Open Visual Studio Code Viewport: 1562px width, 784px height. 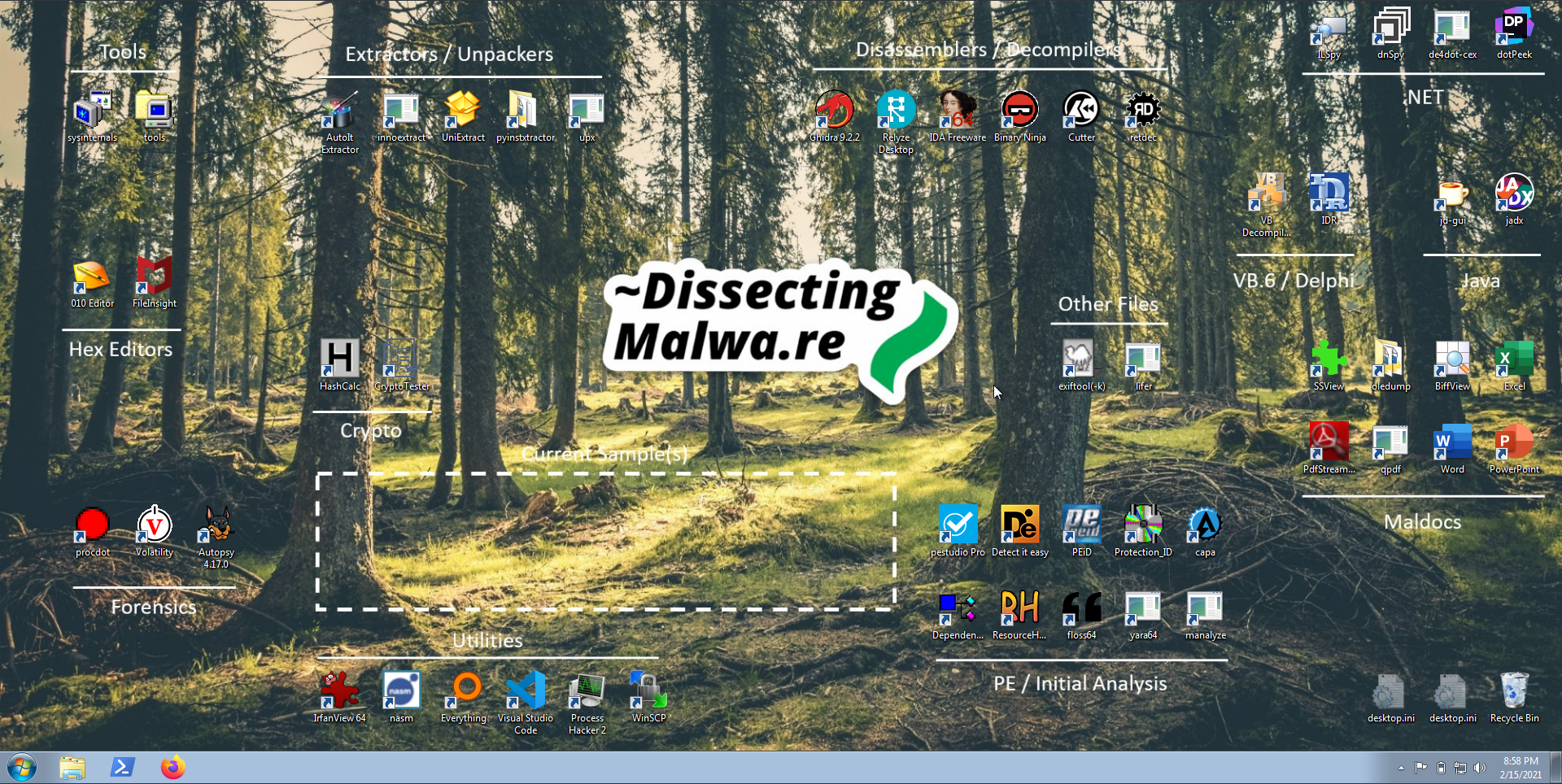525,703
